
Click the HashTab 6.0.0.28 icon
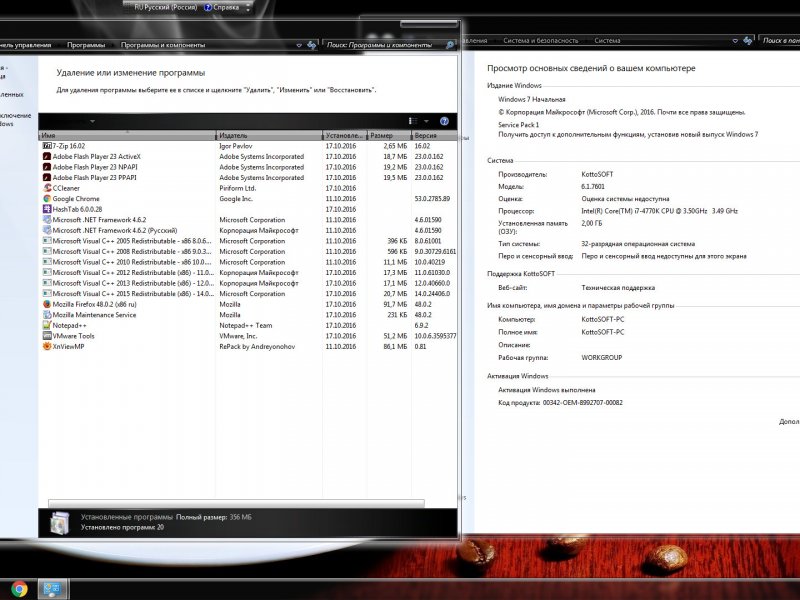[x=47, y=209]
